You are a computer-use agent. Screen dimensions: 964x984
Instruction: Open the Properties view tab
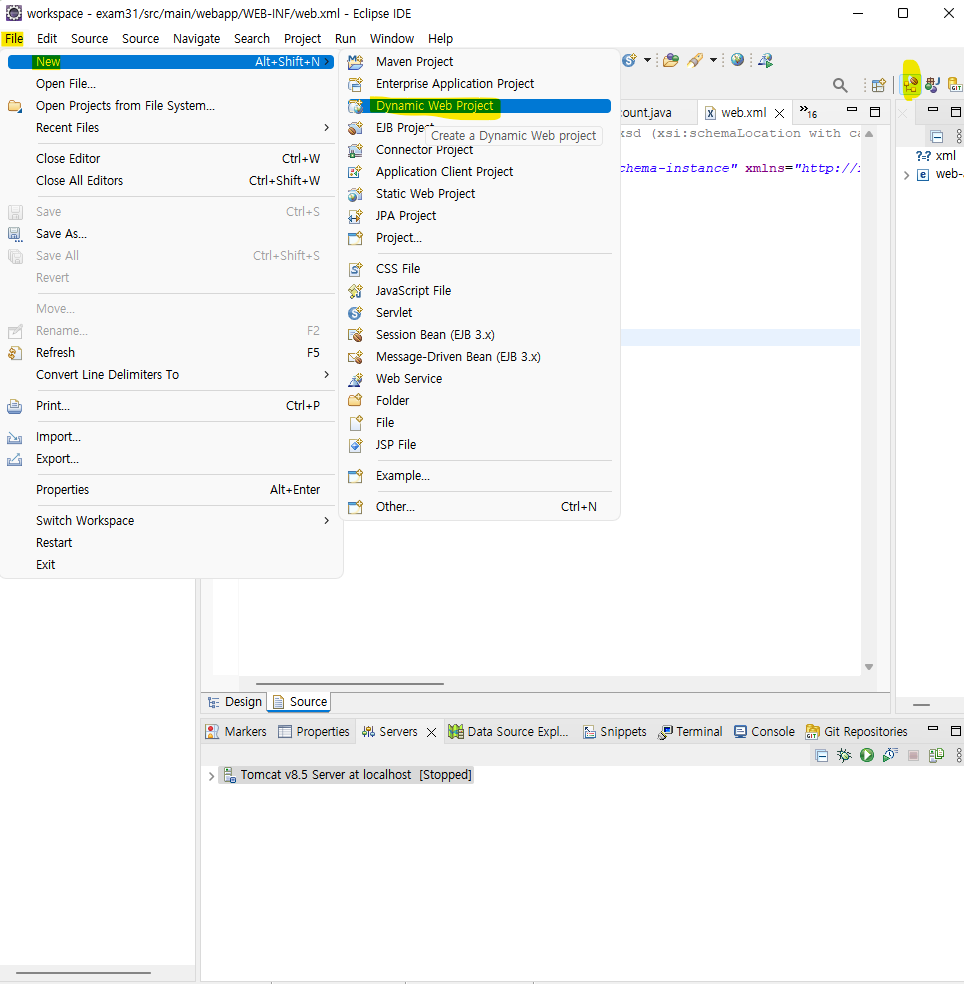click(314, 732)
